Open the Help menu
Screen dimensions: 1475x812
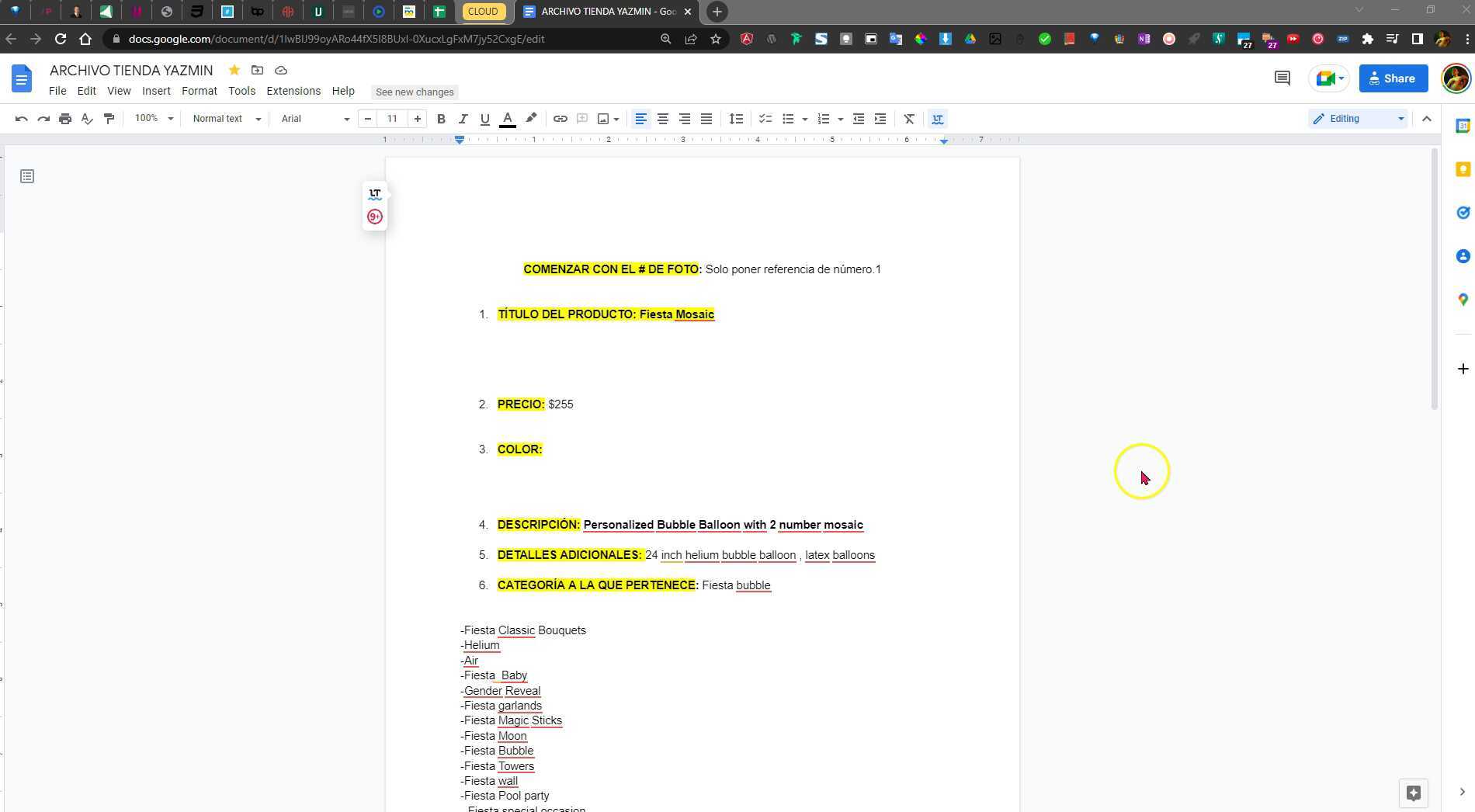(343, 91)
